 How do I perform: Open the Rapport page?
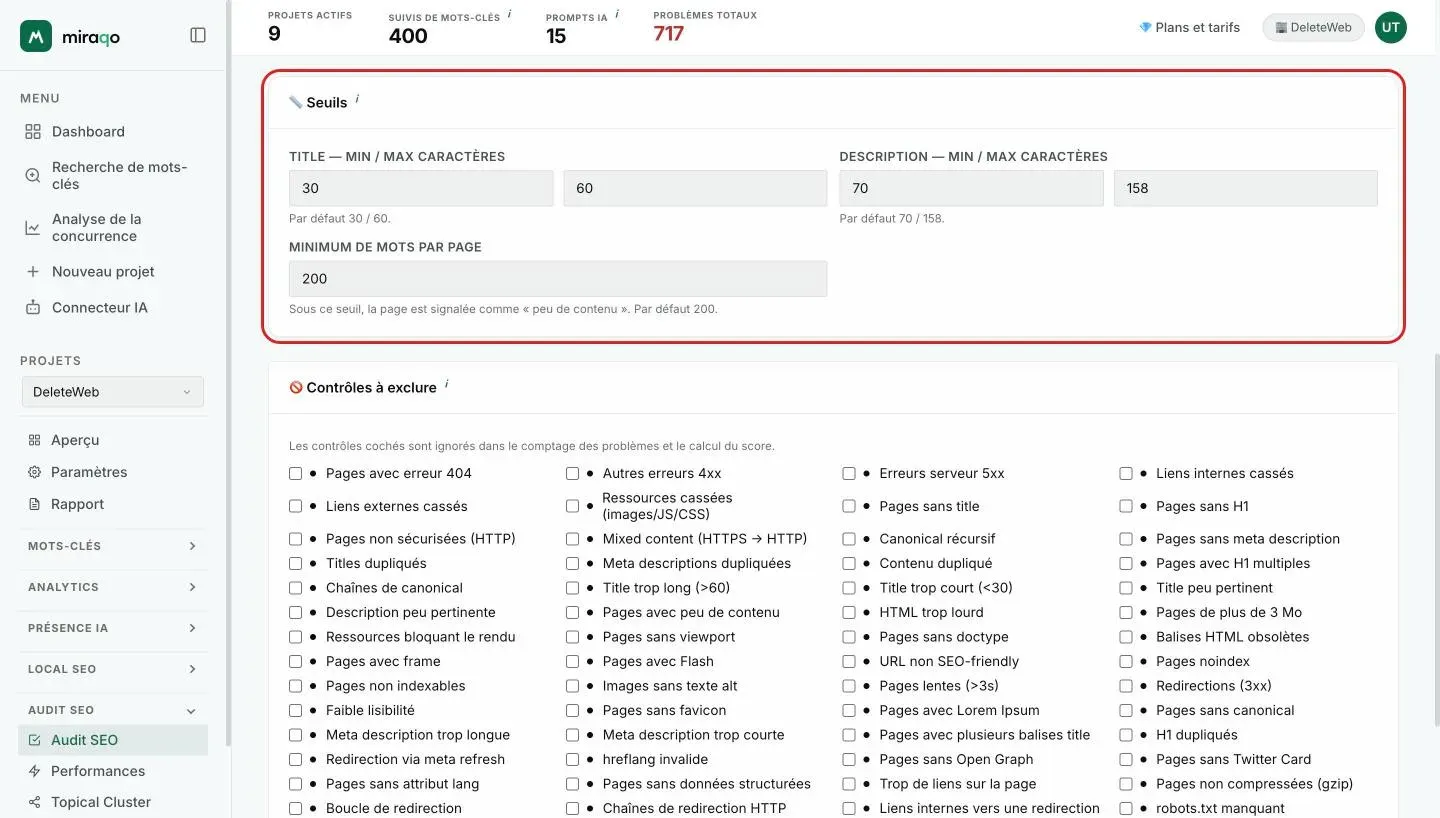[113, 504]
